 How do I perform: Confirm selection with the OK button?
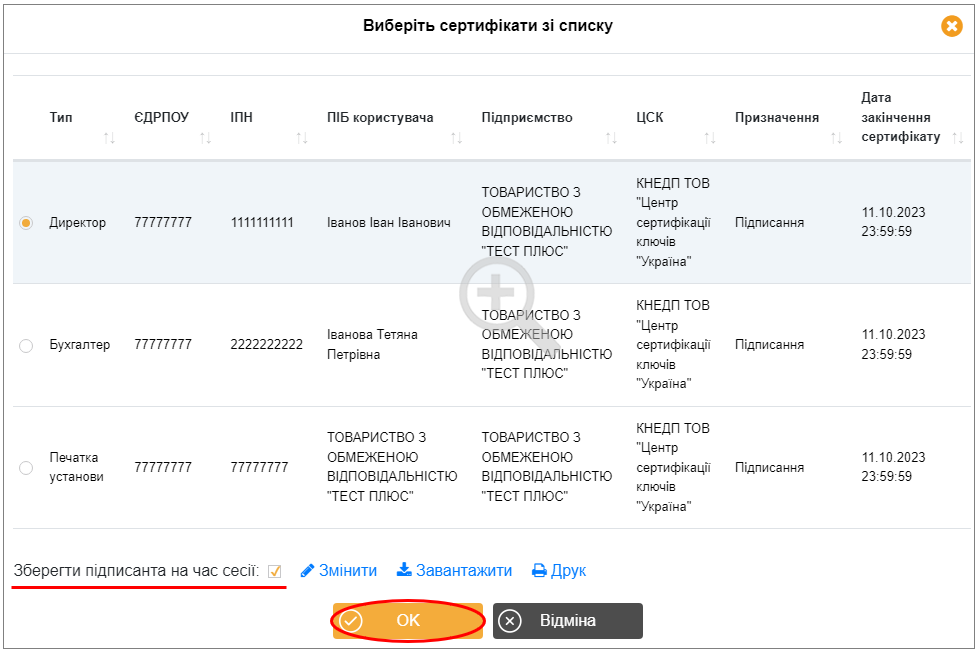click(x=408, y=621)
